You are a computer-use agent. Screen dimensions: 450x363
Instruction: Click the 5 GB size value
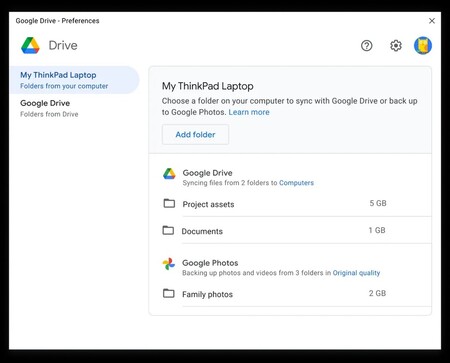point(378,203)
